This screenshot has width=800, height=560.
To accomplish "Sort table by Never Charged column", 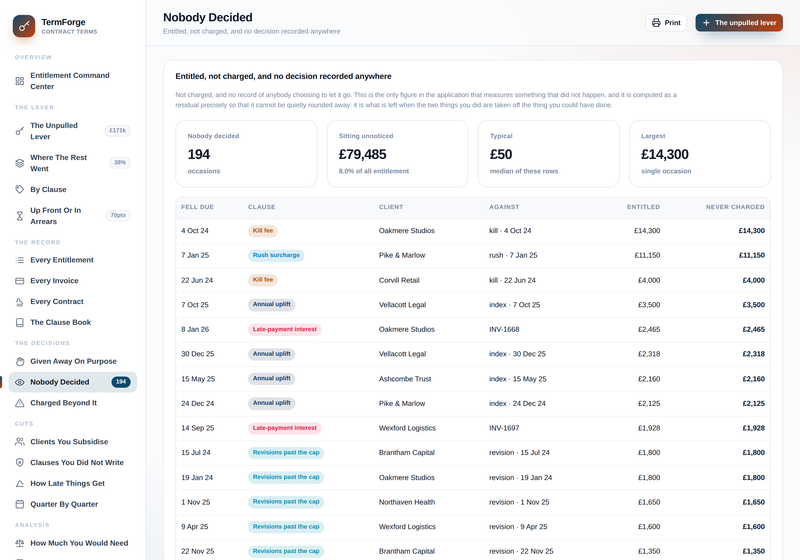I will (x=735, y=207).
